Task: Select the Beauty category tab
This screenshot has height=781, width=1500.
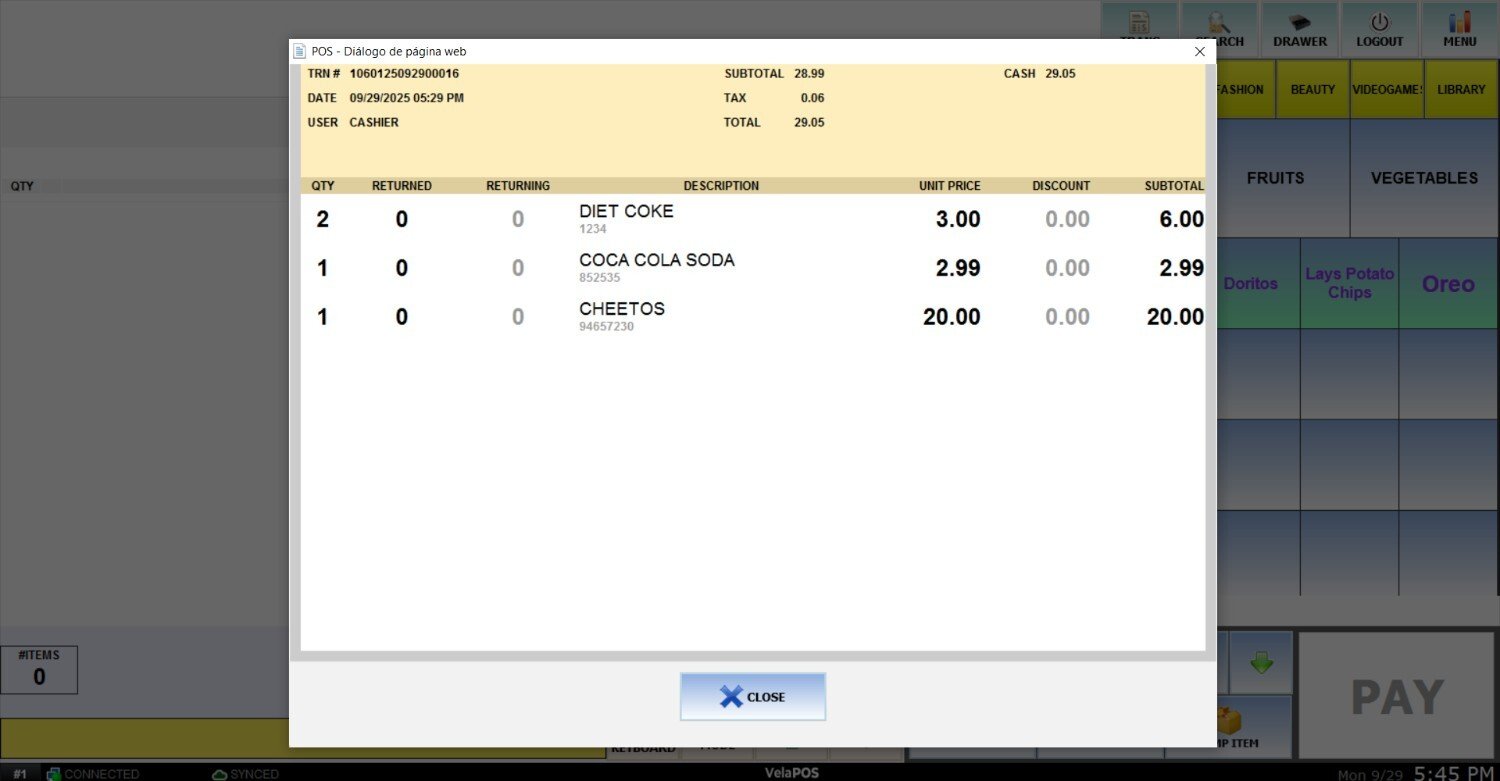Action: tap(1312, 89)
